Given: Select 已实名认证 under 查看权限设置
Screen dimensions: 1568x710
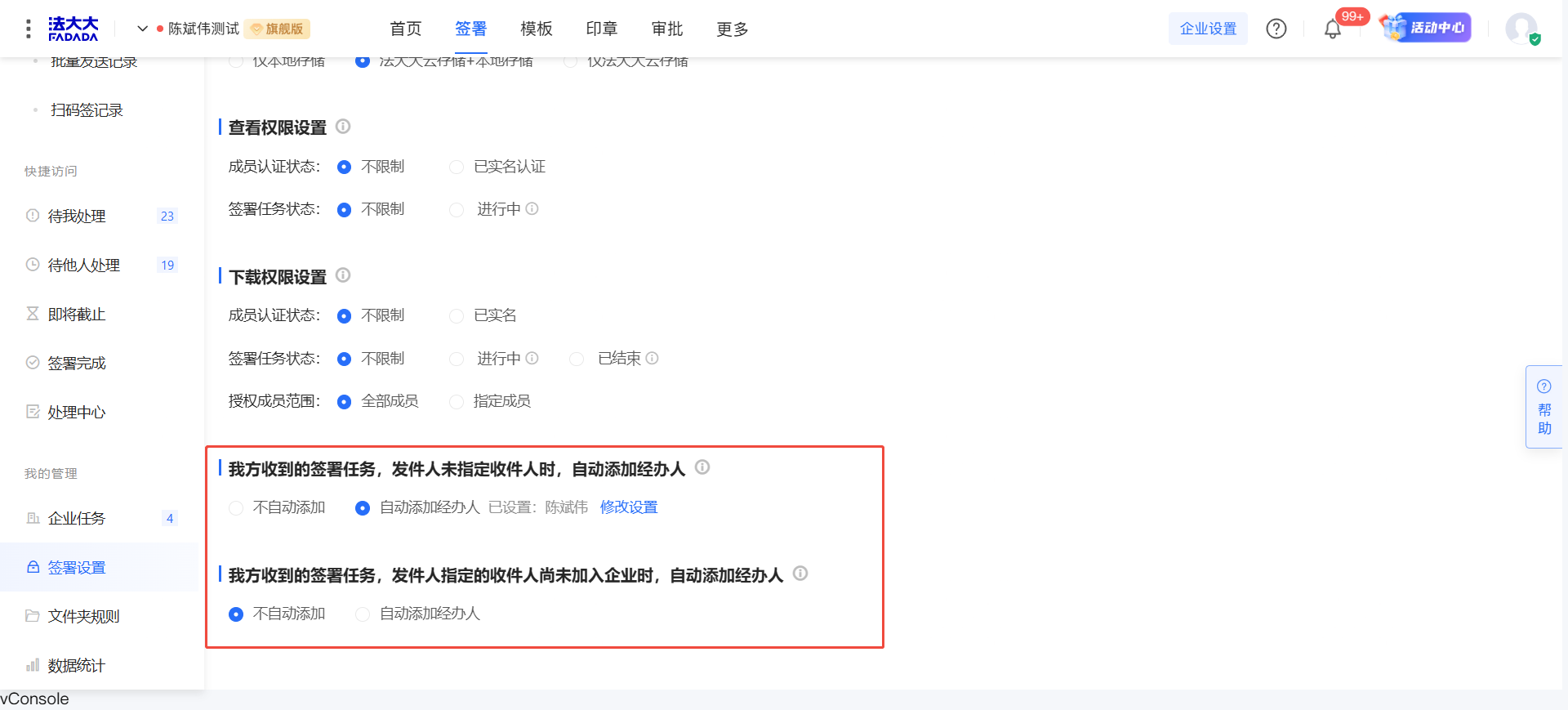Looking at the screenshot, I should pyautogui.click(x=457, y=167).
